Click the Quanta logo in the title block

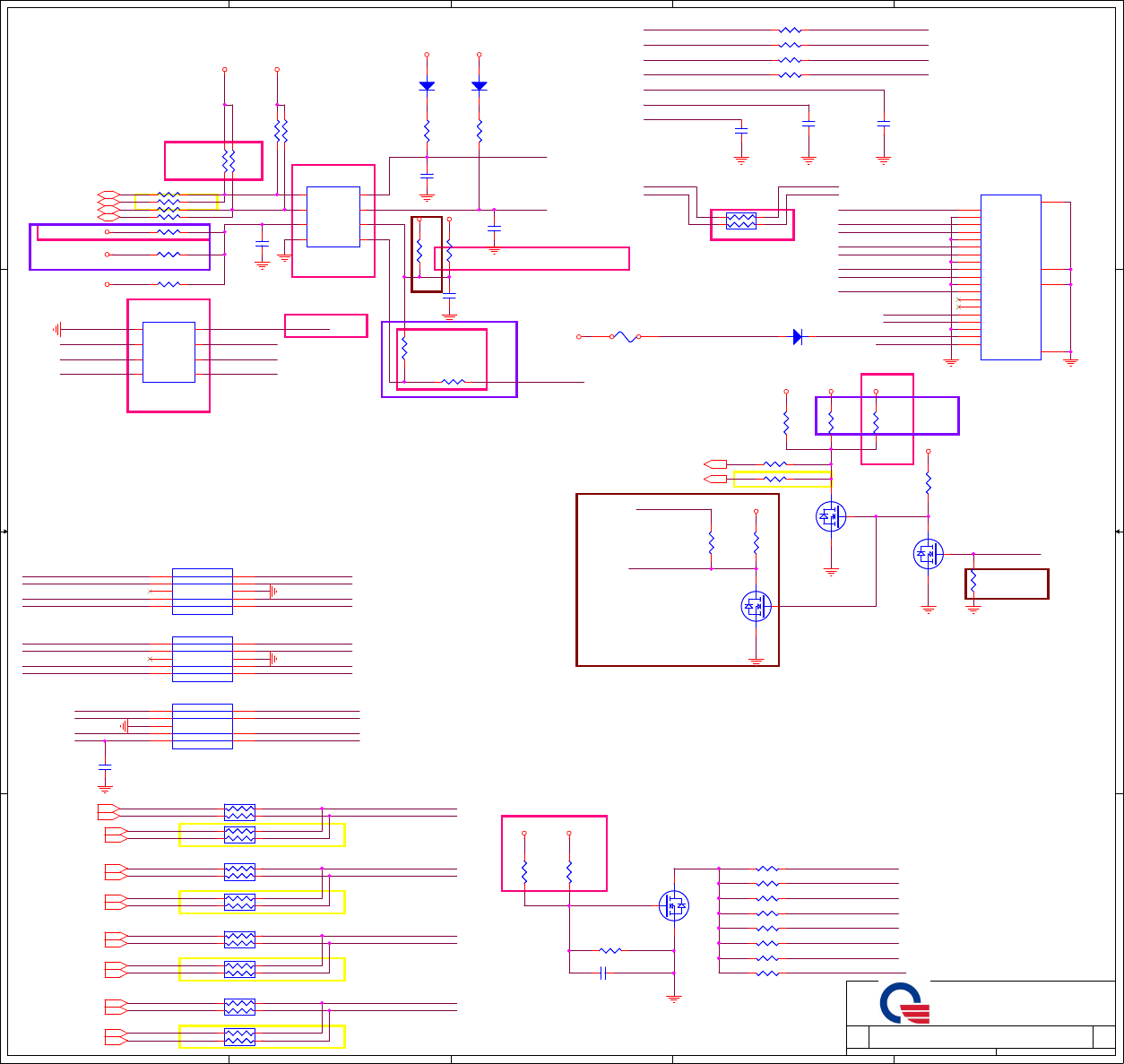(x=905, y=1003)
